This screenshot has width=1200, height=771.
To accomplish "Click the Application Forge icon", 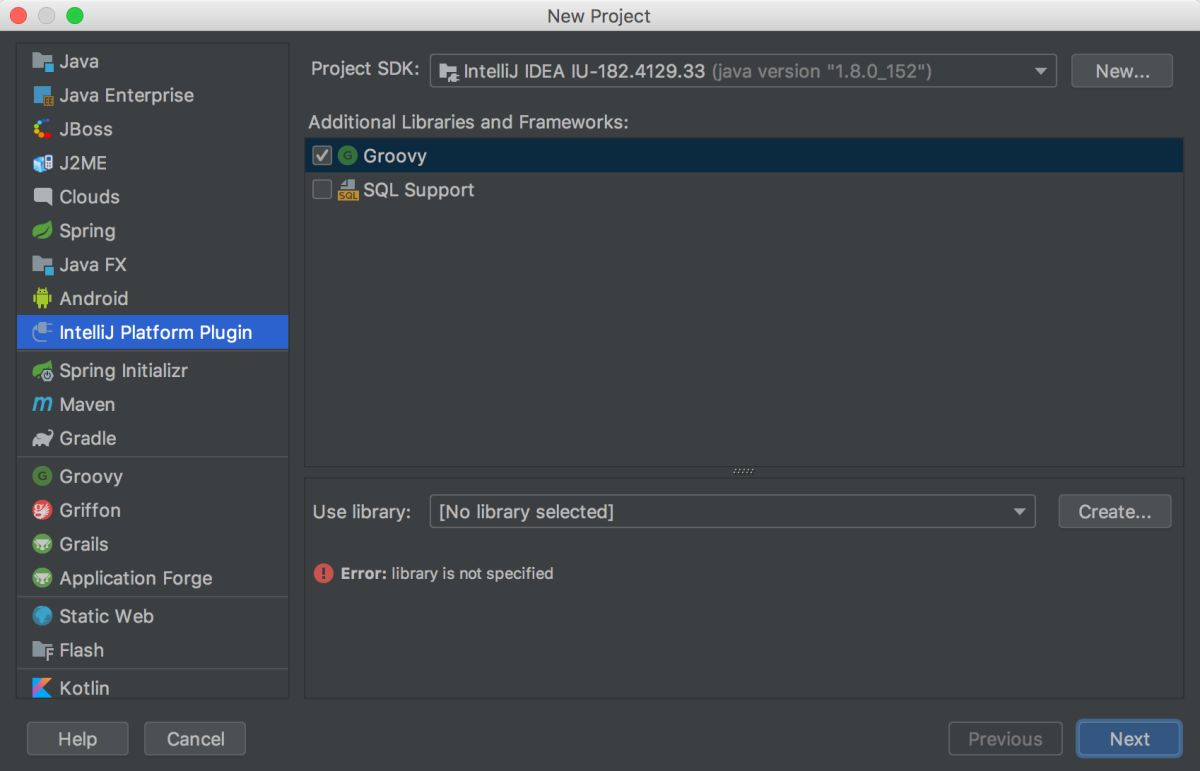I will pos(42,578).
